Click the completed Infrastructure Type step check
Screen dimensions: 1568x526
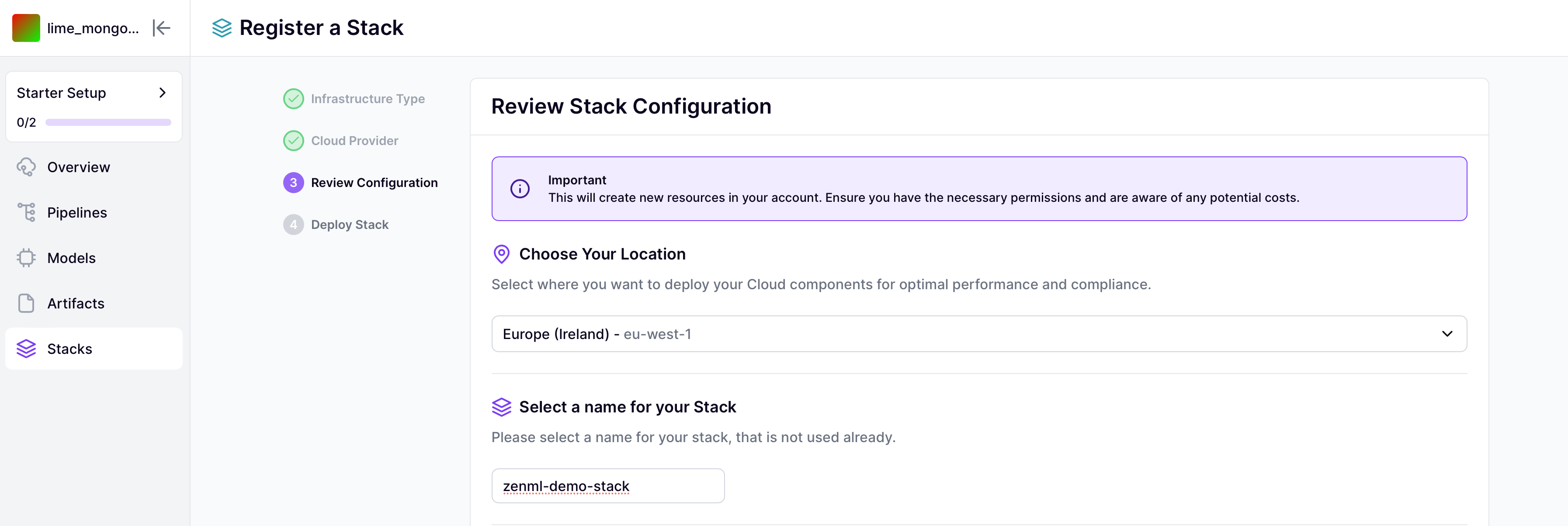(x=293, y=98)
